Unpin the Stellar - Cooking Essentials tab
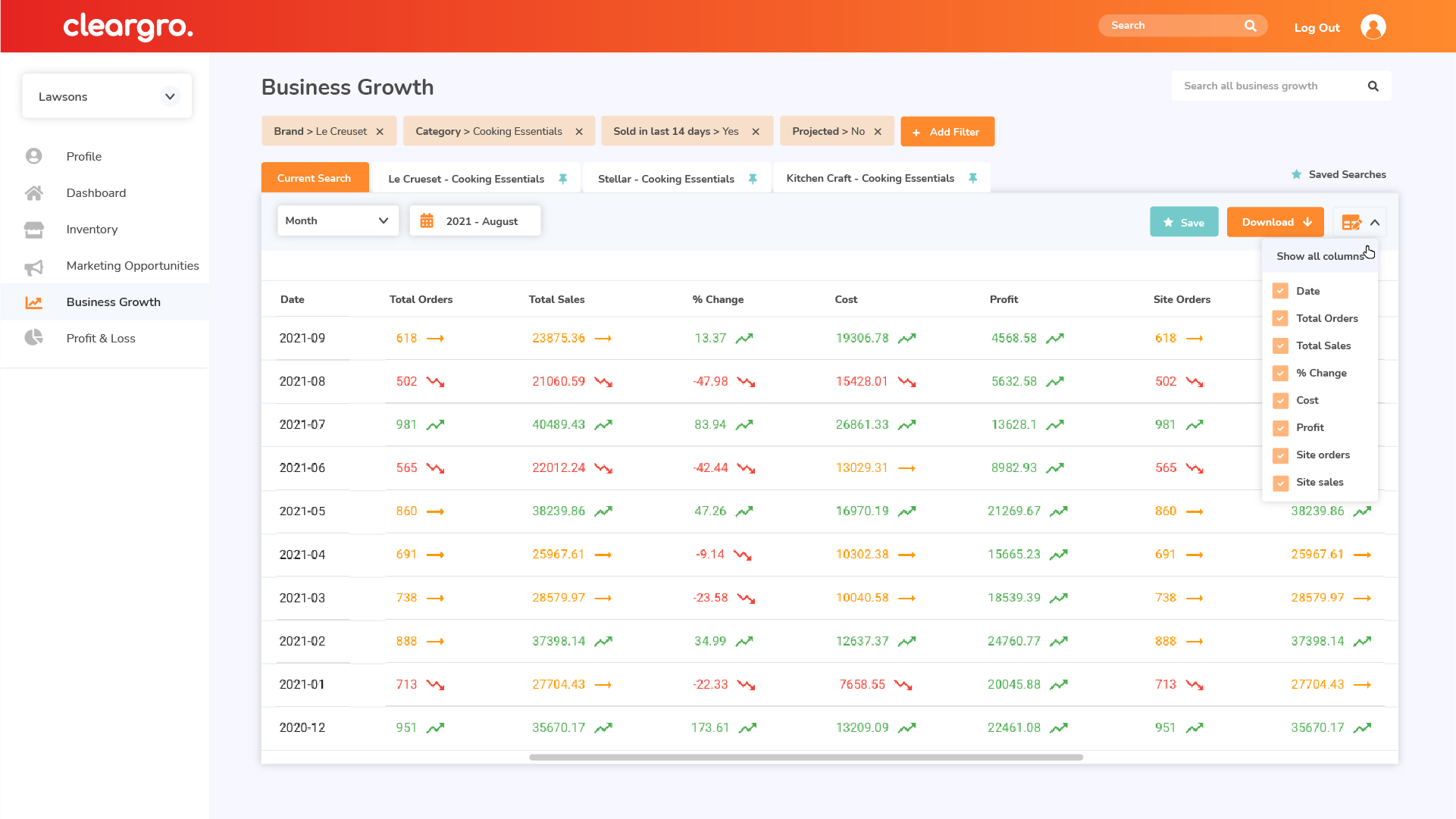 click(x=753, y=179)
